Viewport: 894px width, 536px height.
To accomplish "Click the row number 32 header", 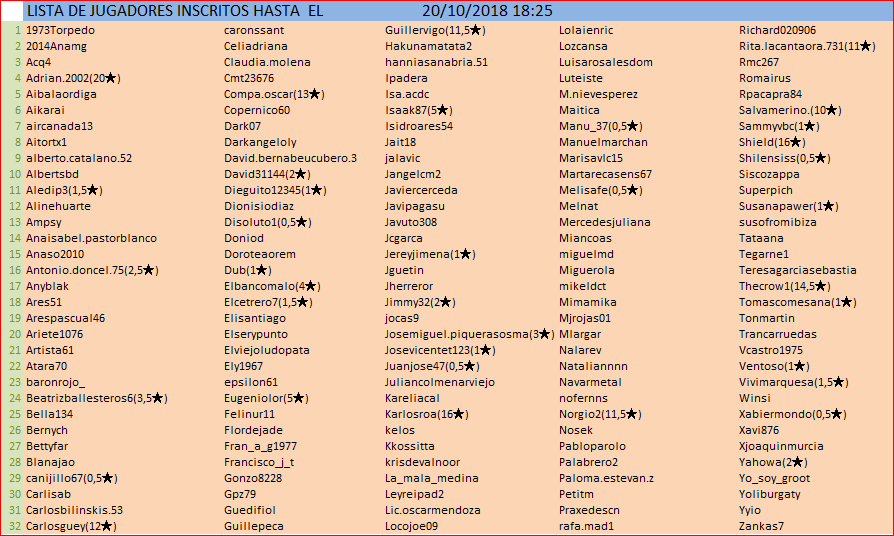I will coord(15,526).
